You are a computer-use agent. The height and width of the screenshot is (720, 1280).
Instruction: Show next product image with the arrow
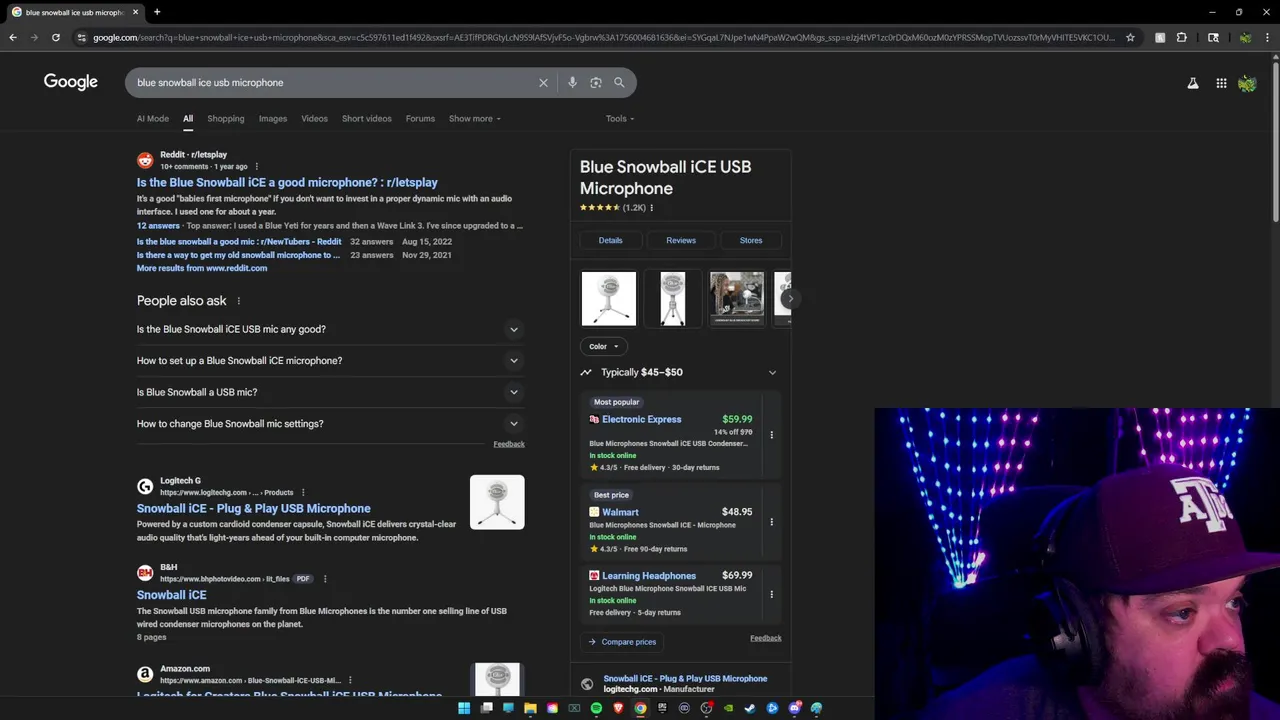pyautogui.click(x=790, y=298)
